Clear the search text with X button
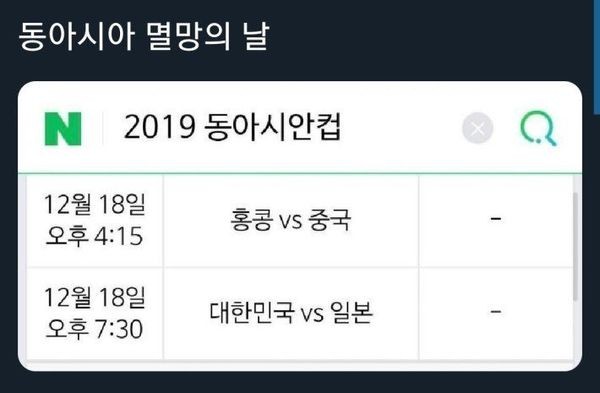This screenshot has width=600, height=393. 478,128
